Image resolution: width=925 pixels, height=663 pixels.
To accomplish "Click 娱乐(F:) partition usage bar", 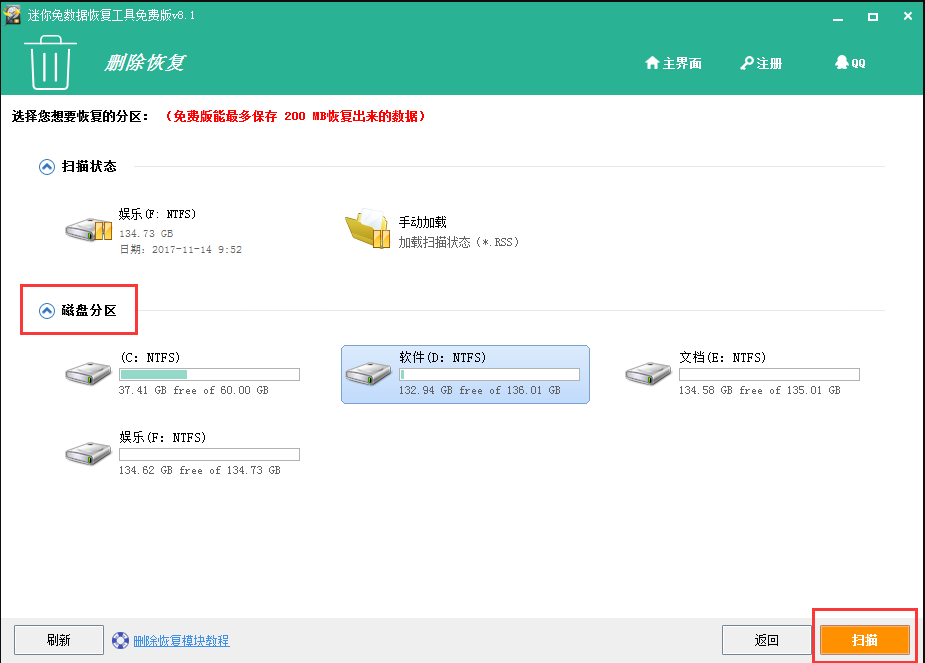I will pyautogui.click(x=209, y=454).
